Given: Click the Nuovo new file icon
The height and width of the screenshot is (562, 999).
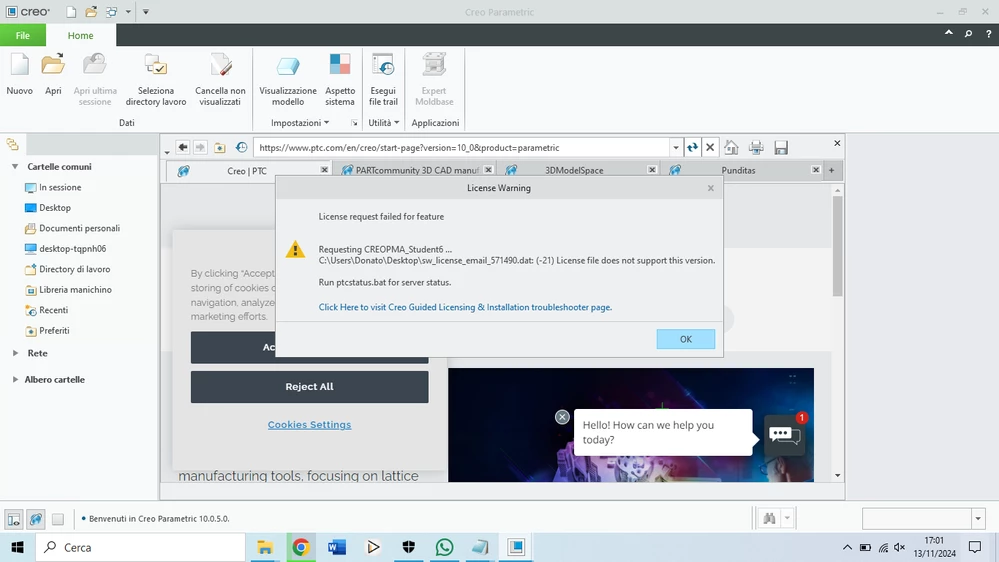Looking at the screenshot, I should click(x=20, y=66).
